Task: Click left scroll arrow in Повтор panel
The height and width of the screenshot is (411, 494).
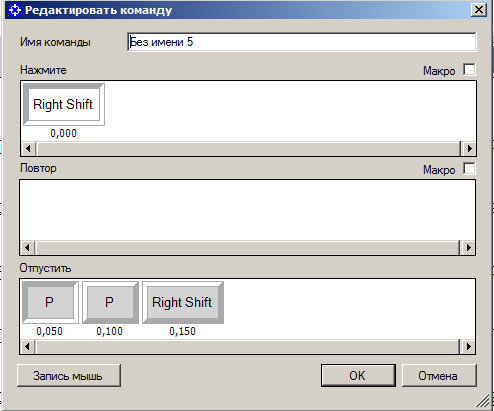Action: coord(27,247)
